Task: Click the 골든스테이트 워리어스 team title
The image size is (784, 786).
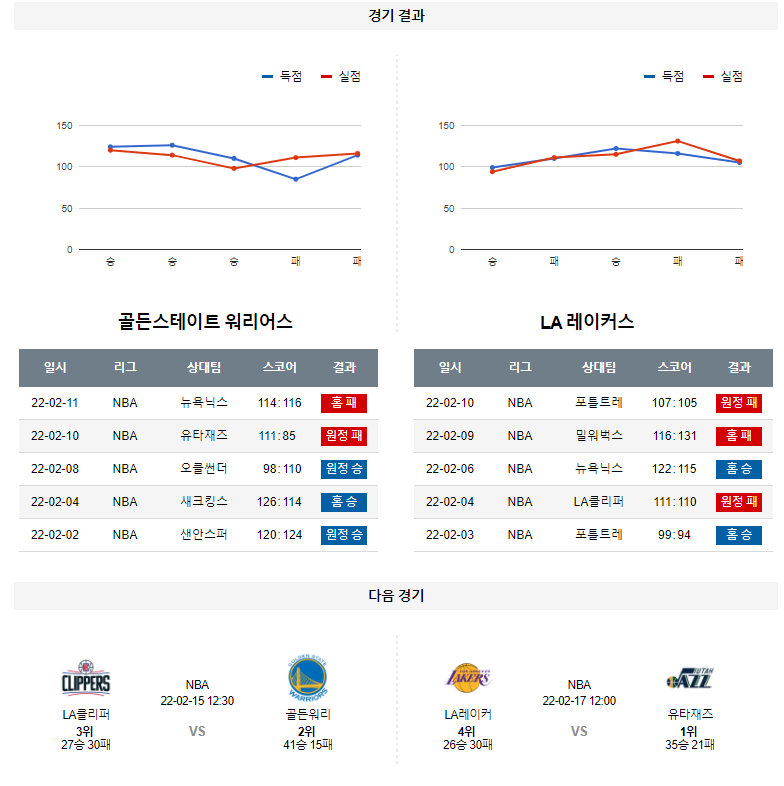Action: (x=205, y=321)
